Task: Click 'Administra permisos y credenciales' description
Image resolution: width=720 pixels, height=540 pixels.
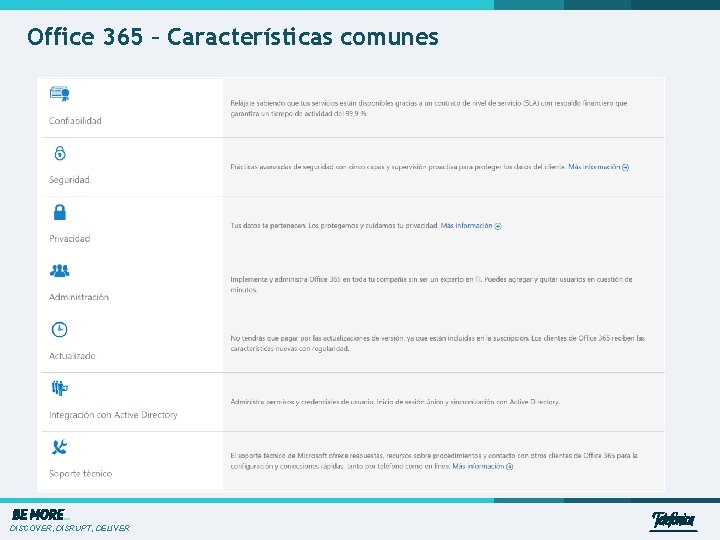Action: point(395,402)
